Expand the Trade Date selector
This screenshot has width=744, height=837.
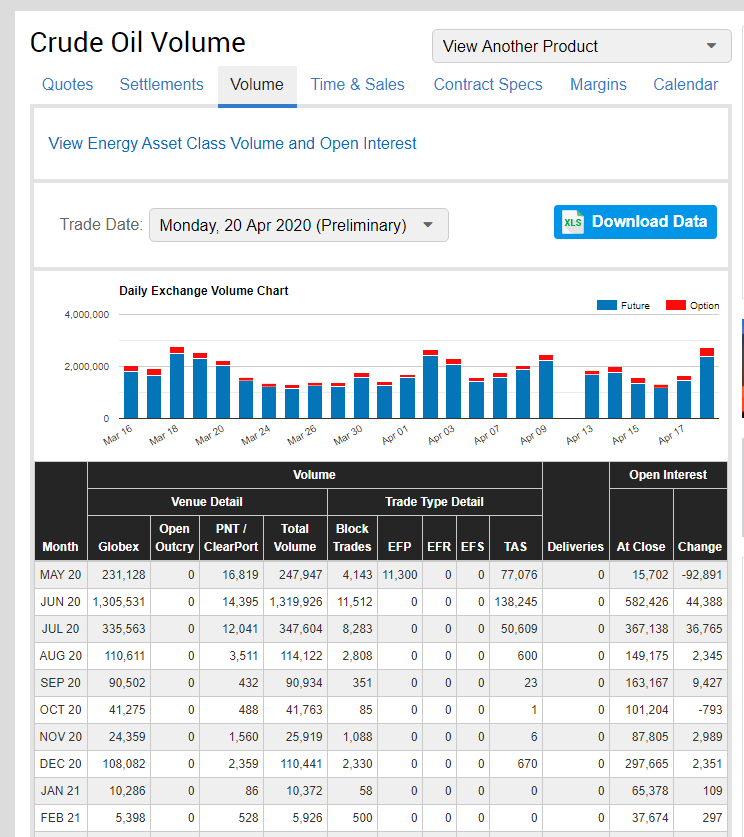298,225
